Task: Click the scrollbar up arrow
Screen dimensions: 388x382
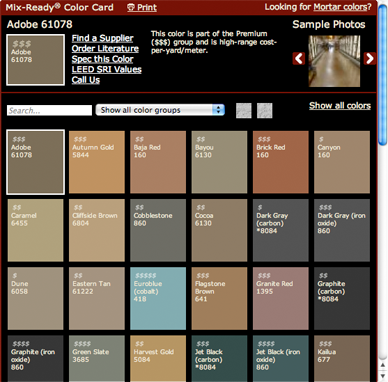Action: tap(383, 366)
